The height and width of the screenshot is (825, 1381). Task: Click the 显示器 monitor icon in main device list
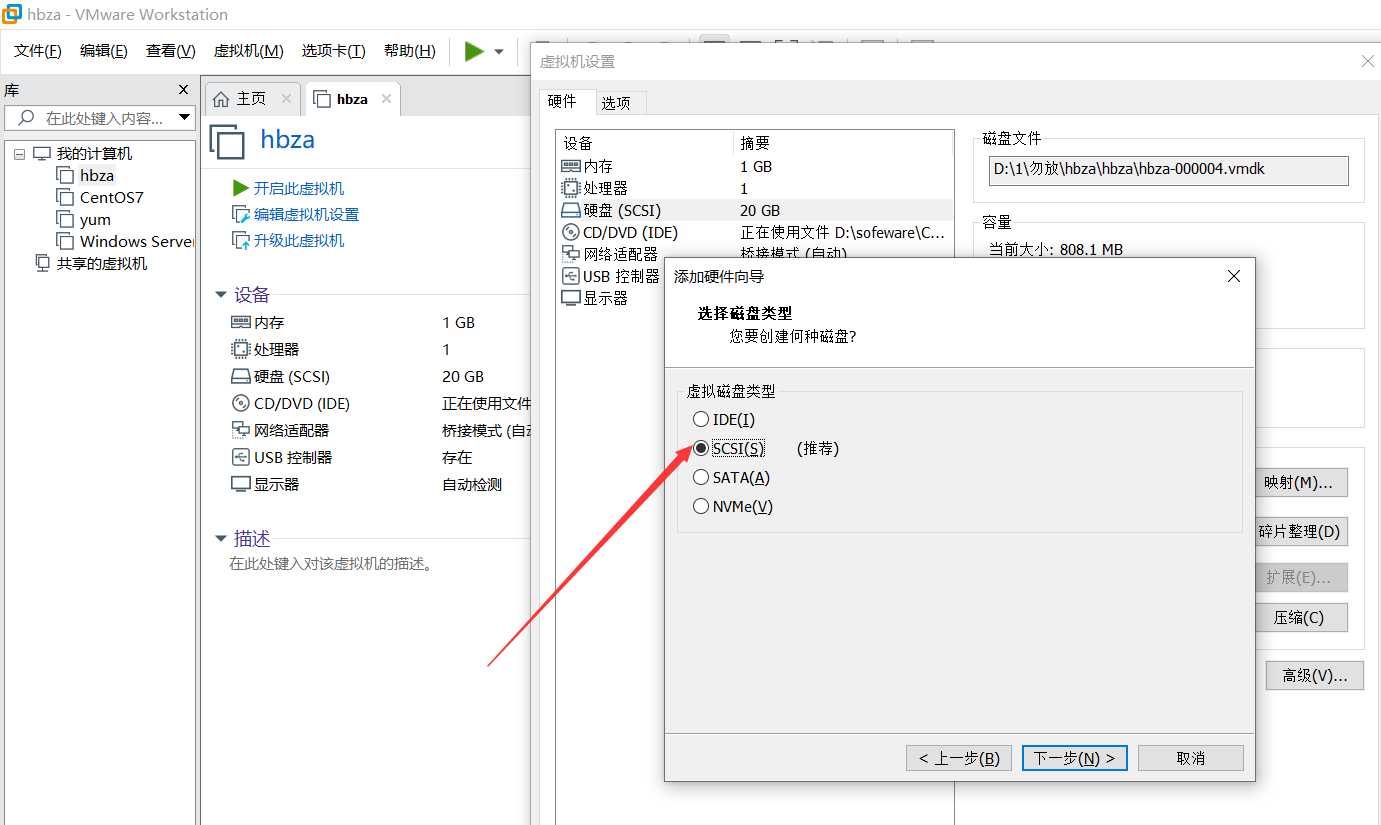[240, 484]
